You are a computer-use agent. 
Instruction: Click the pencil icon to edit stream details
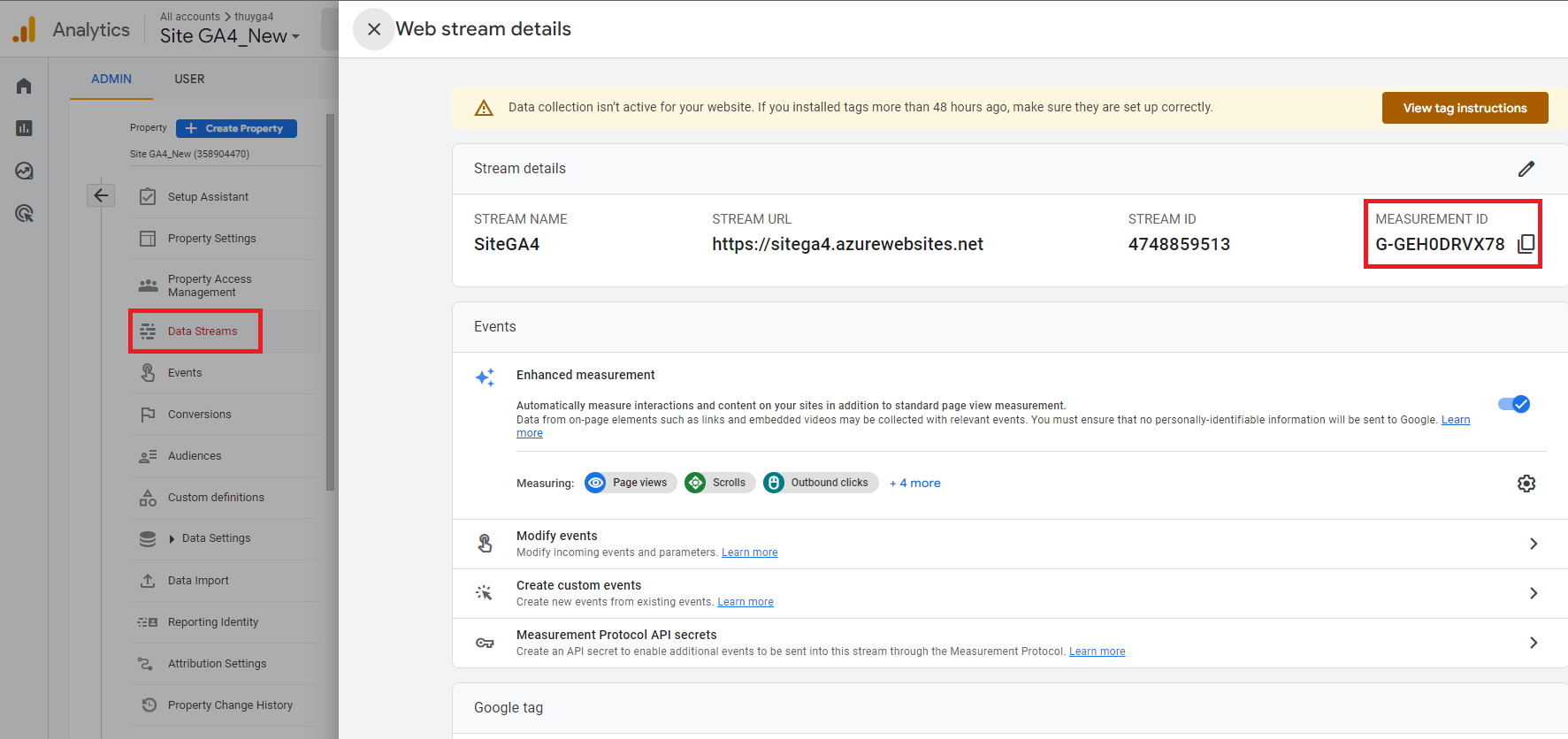pos(1526,169)
